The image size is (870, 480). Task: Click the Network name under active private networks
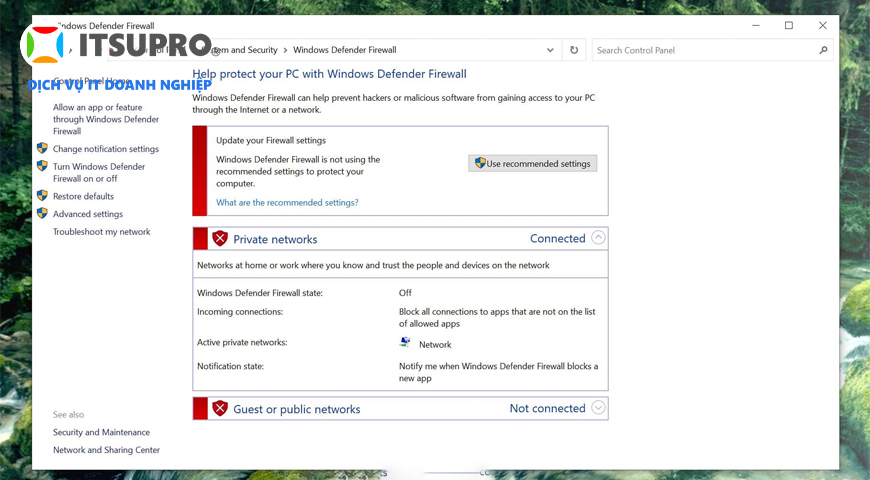(x=435, y=345)
